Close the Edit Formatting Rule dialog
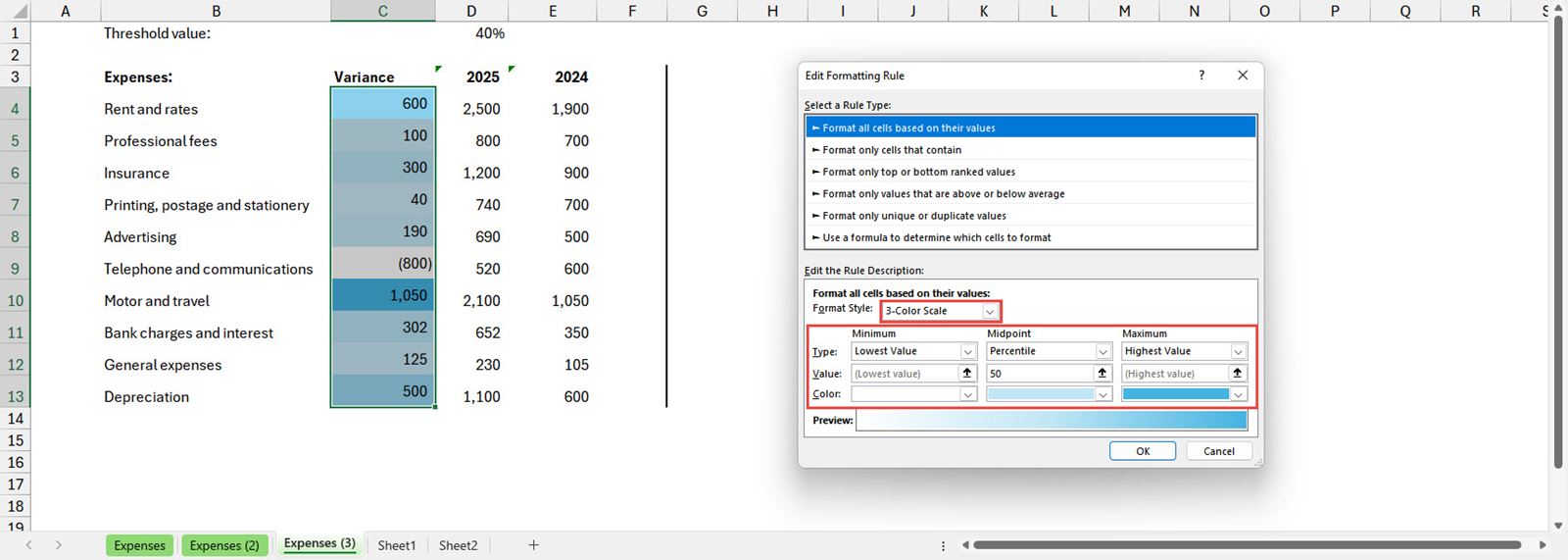This screenshot has height=560, width=1568. click(x=1243, y=76)
